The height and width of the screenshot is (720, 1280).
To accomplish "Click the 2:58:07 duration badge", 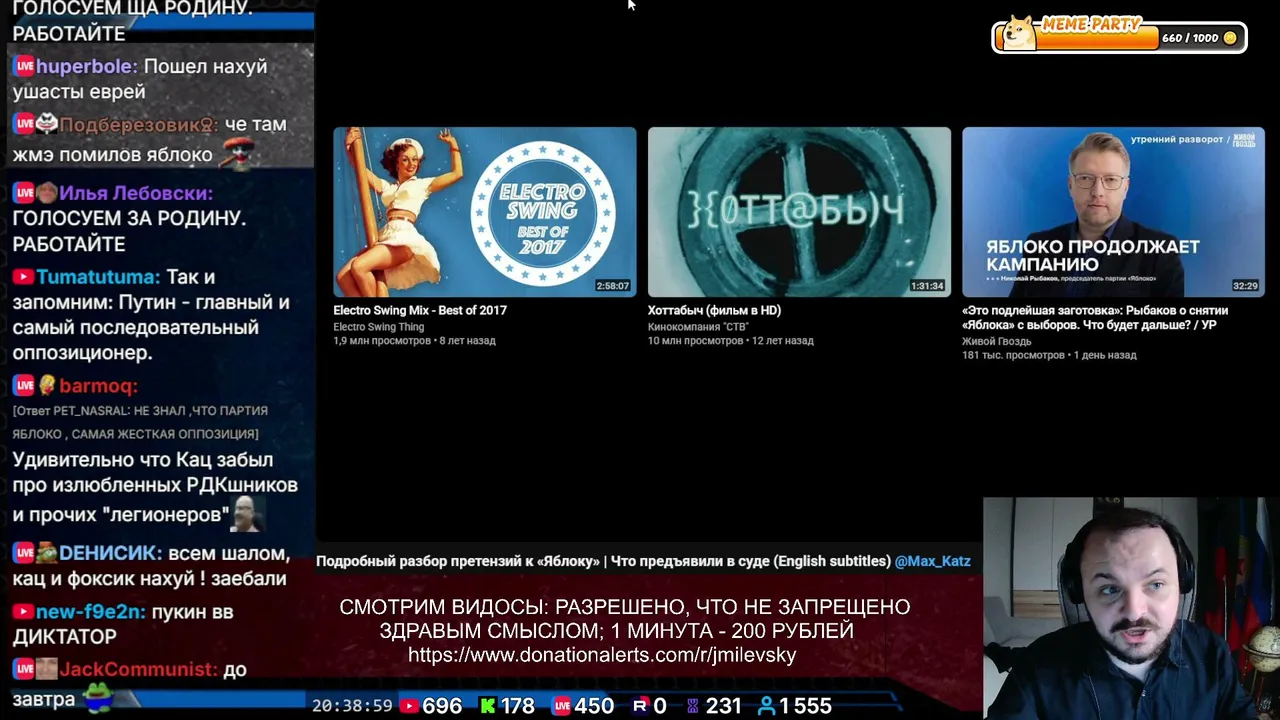I will 613,286.
